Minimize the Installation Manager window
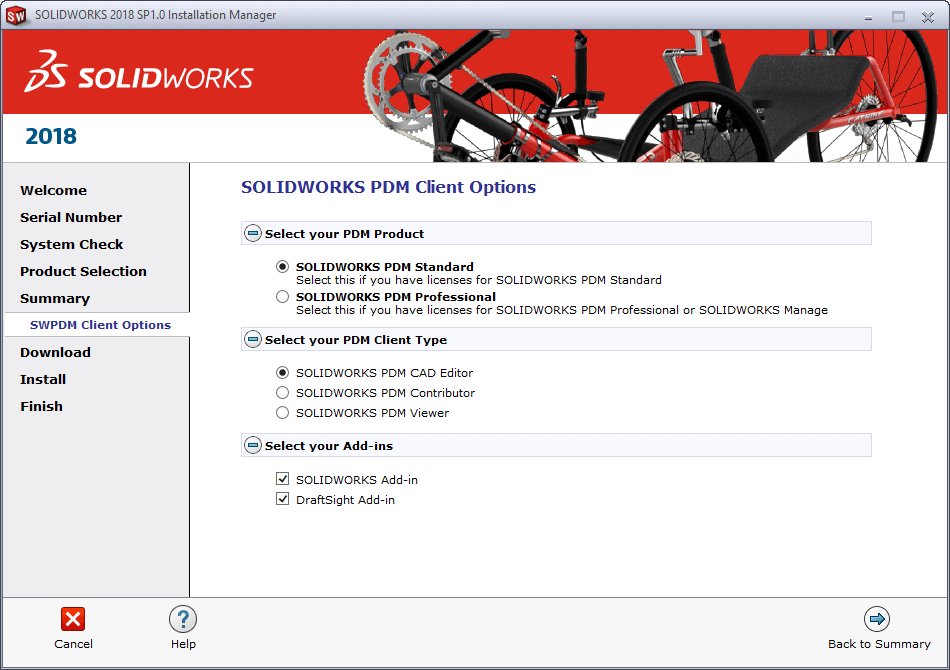This screenshot has height=670, width=950. tap(868, 17)
